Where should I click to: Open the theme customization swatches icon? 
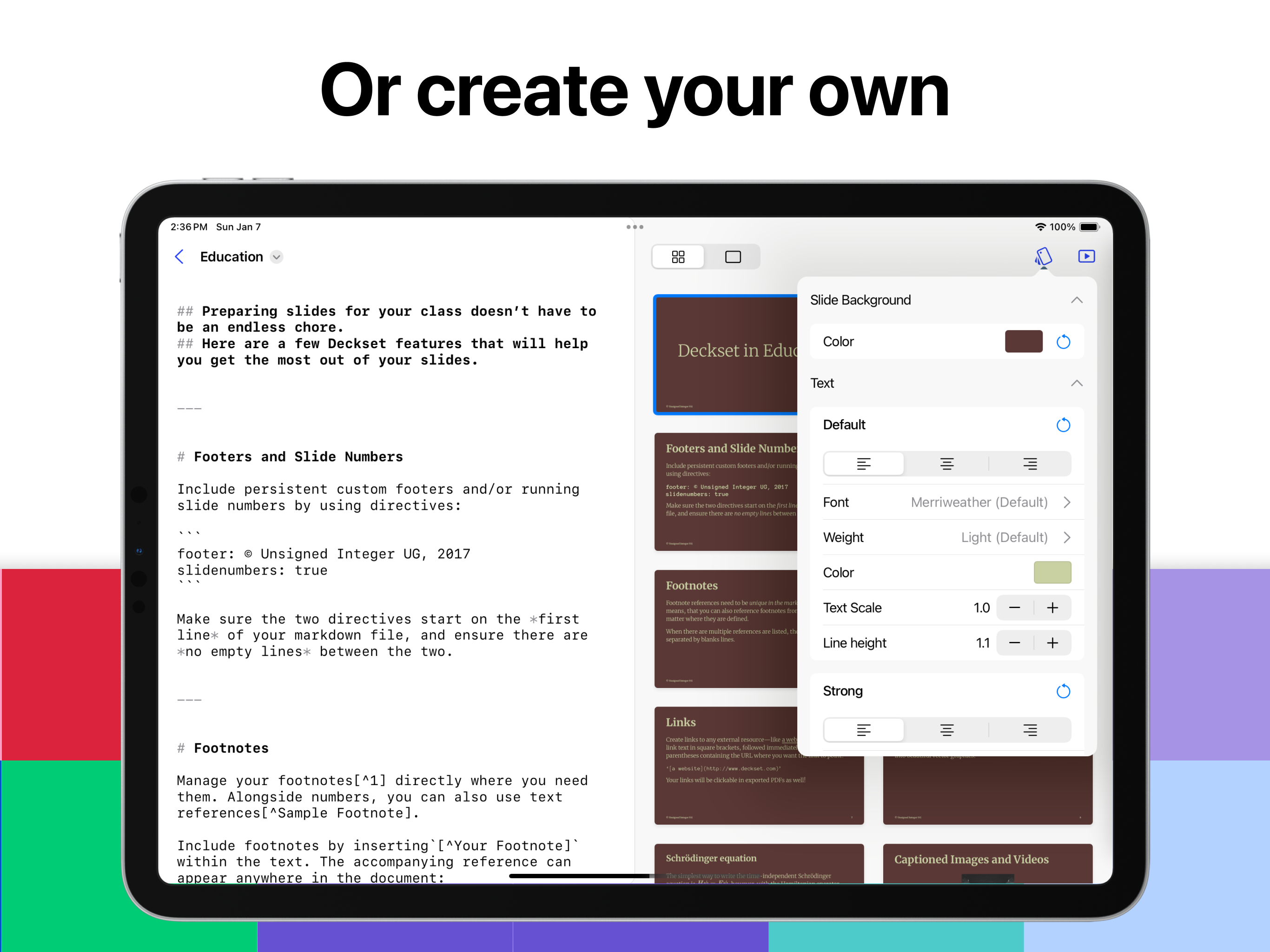(x=1043, y=257)
